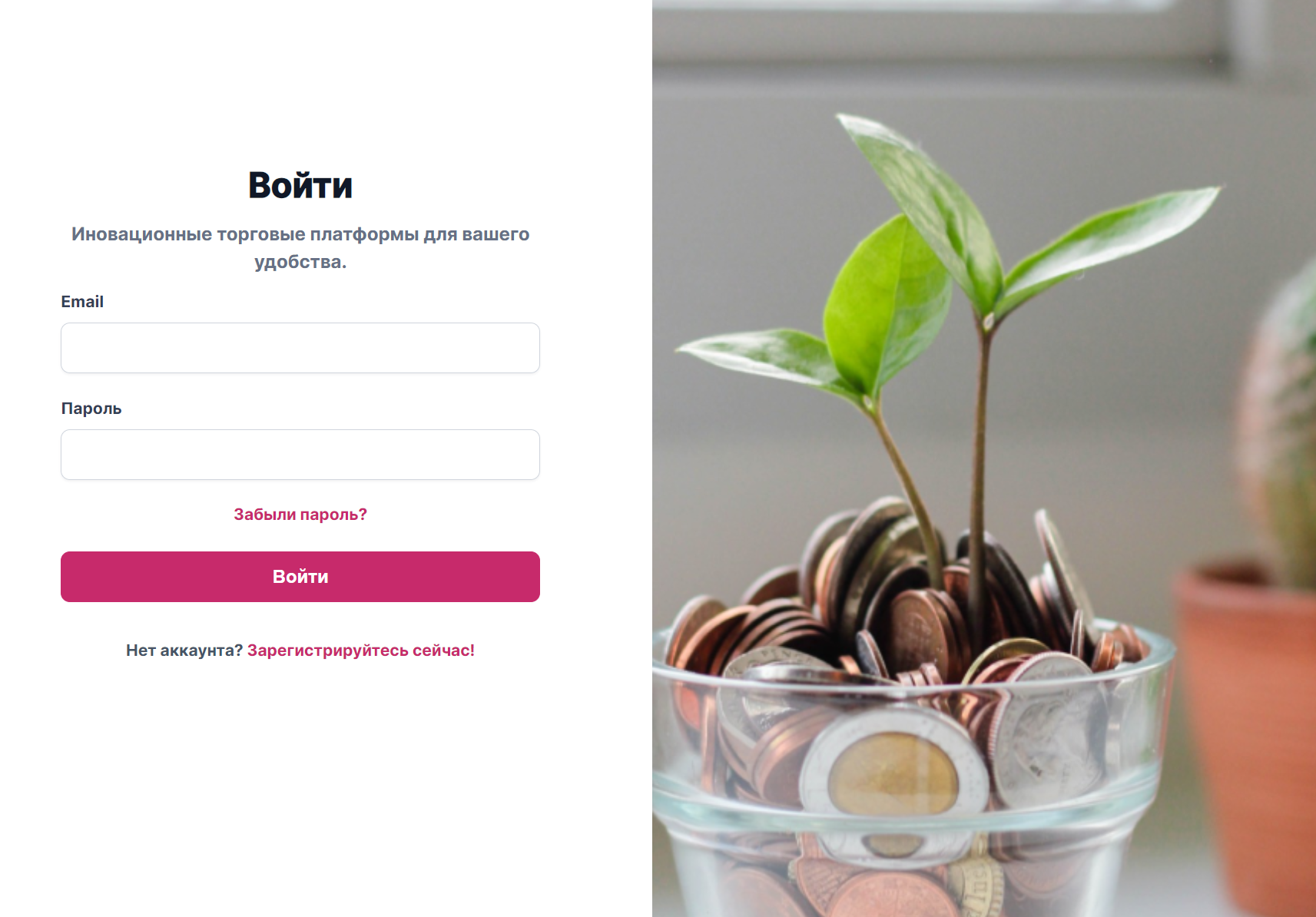Click the long right-pointing leaf
Screen dimensions: 1316x917
(1110, 242)
